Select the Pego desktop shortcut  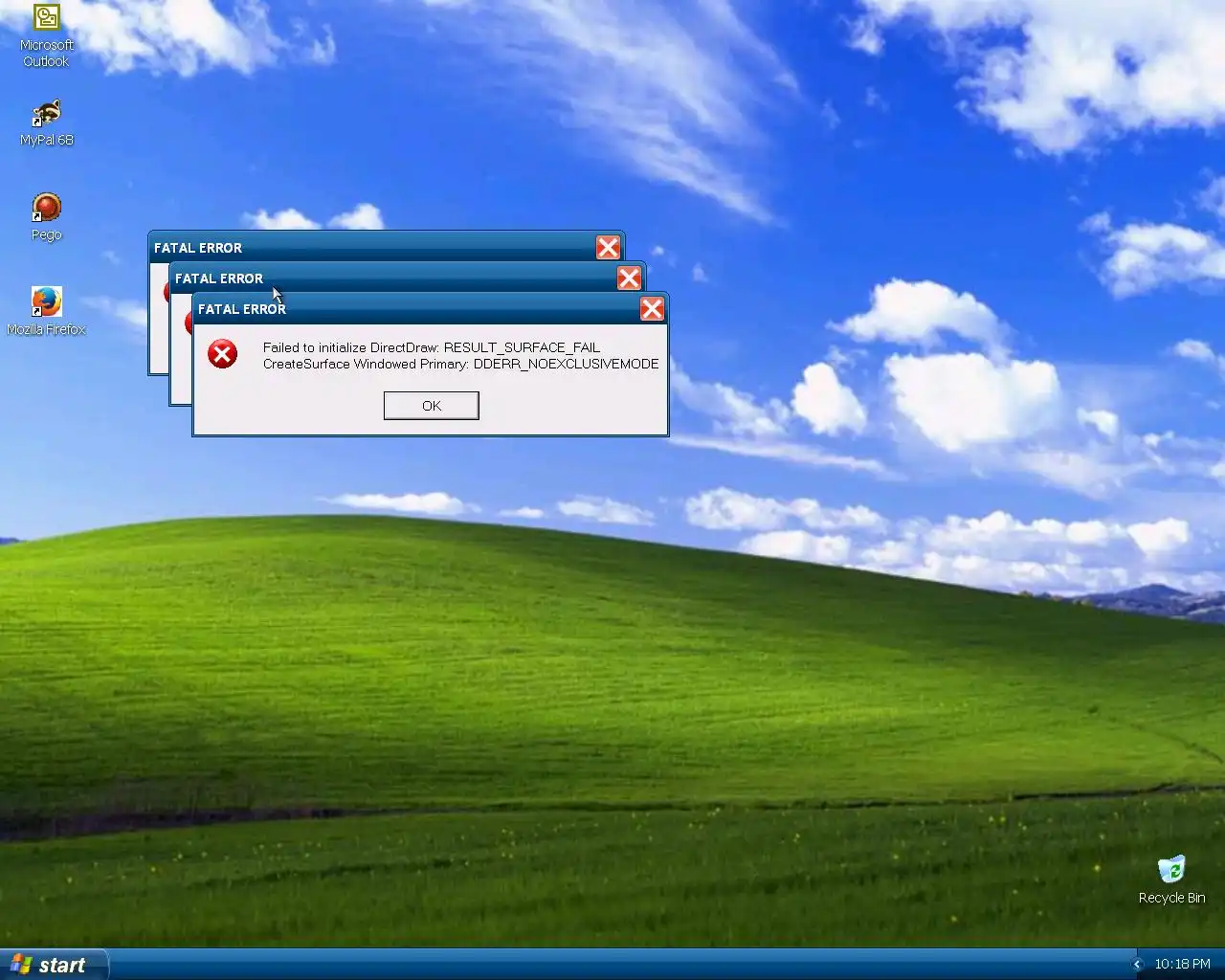46,217
